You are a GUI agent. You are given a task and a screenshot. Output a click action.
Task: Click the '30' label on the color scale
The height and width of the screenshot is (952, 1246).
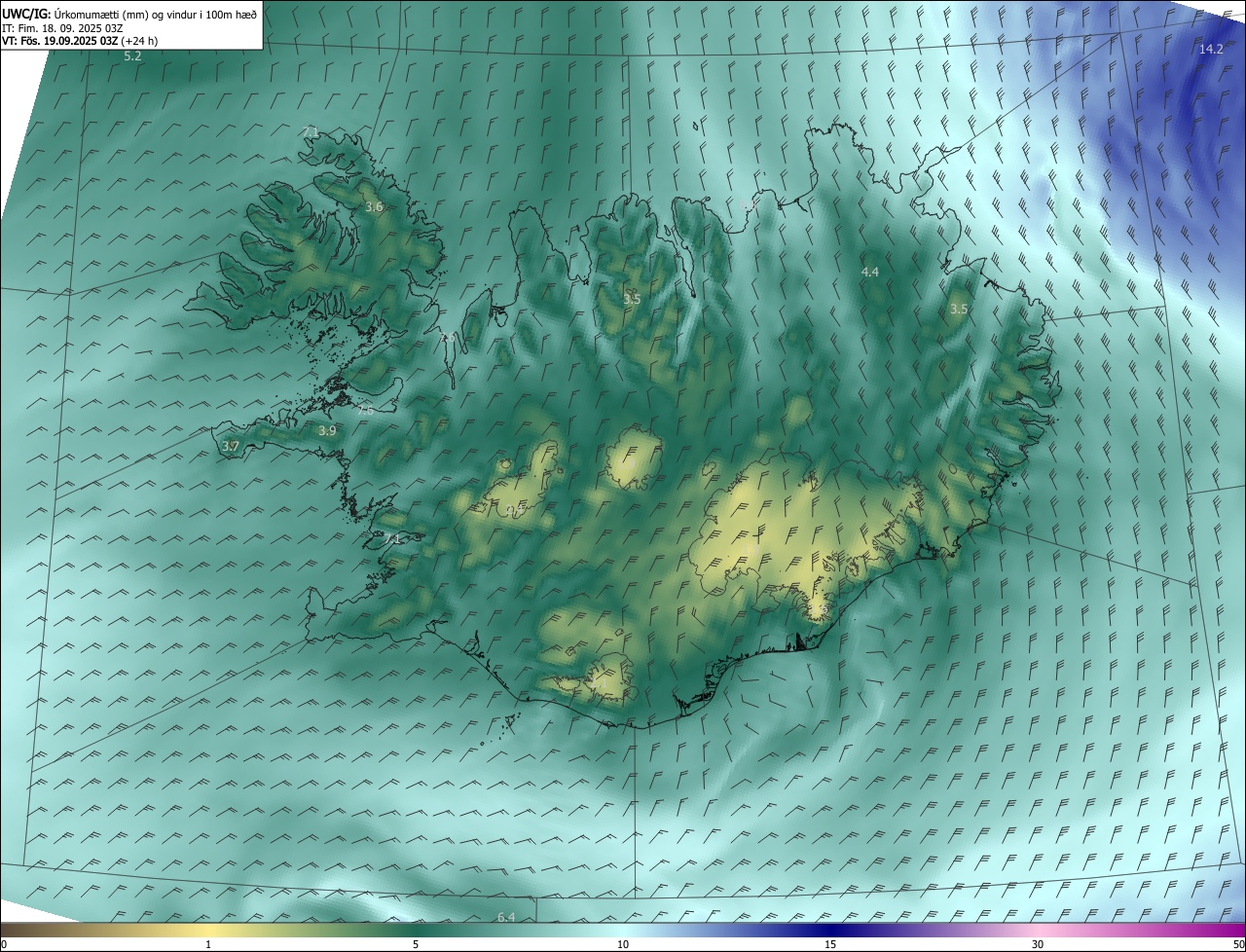[1038, 944]
